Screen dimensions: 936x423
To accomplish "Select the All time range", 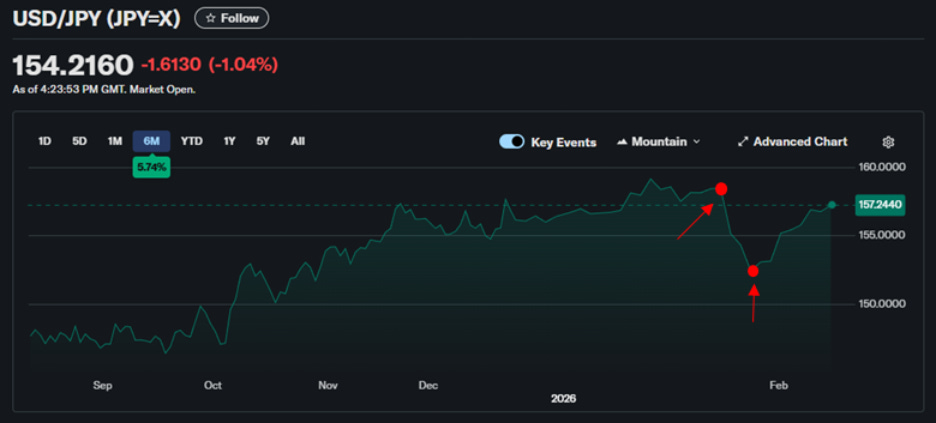I will coord(297,141).
